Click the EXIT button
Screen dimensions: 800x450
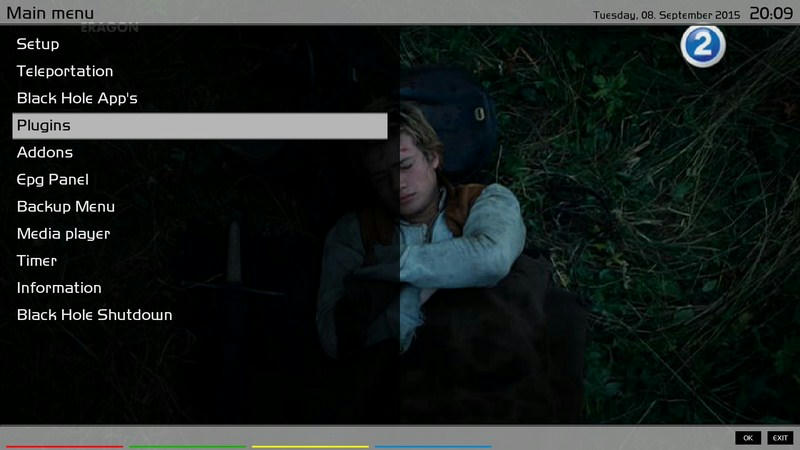(x=780, y=438)
